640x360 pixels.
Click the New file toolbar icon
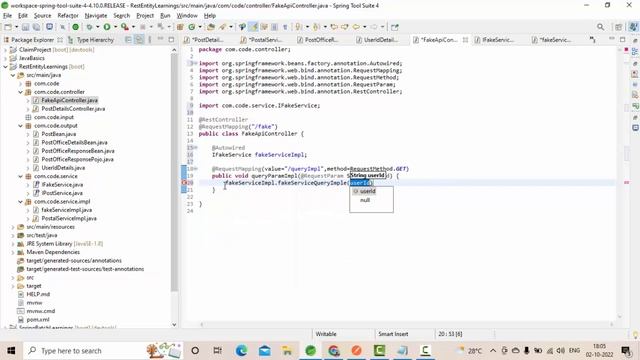coord(8,27)
